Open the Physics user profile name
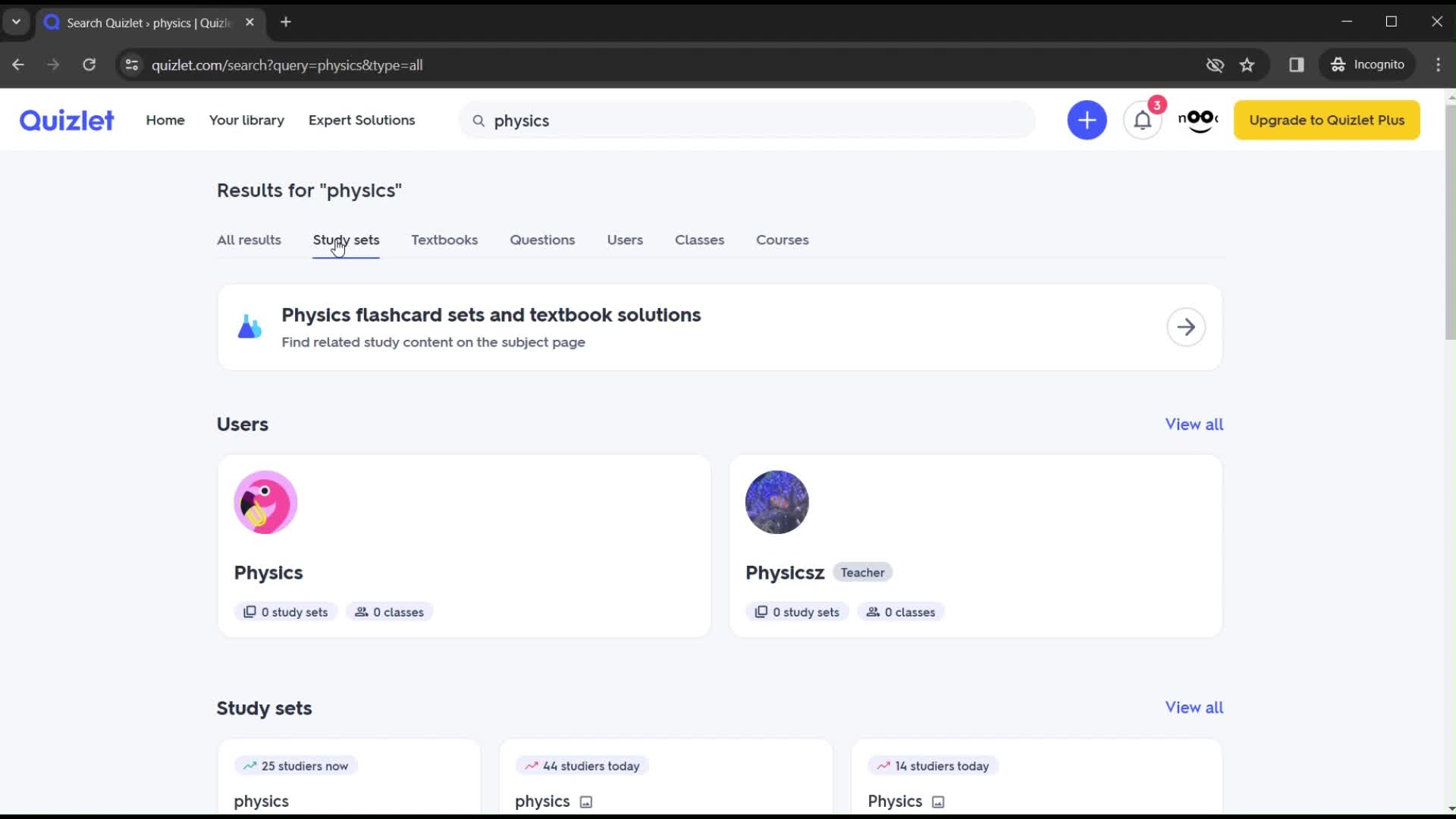Viewport: 1456px width, 819px height. pyautogui.click(x=268, y=573)
